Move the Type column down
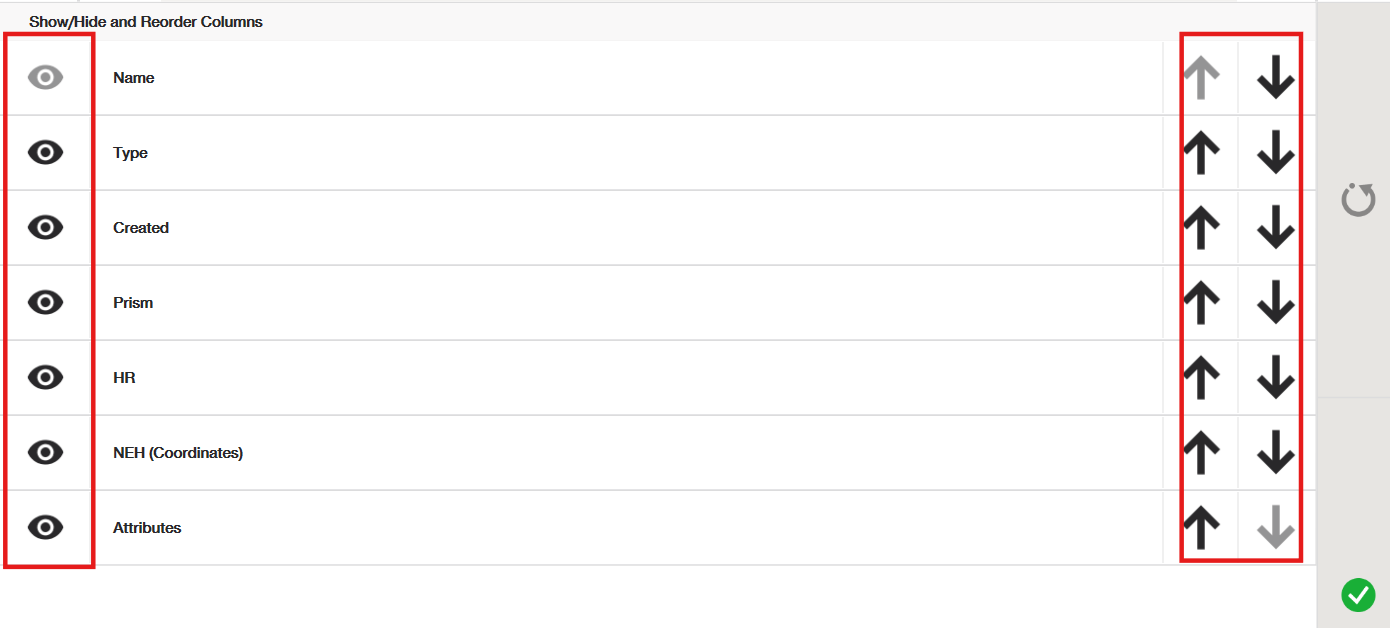 pos(1275,153)
